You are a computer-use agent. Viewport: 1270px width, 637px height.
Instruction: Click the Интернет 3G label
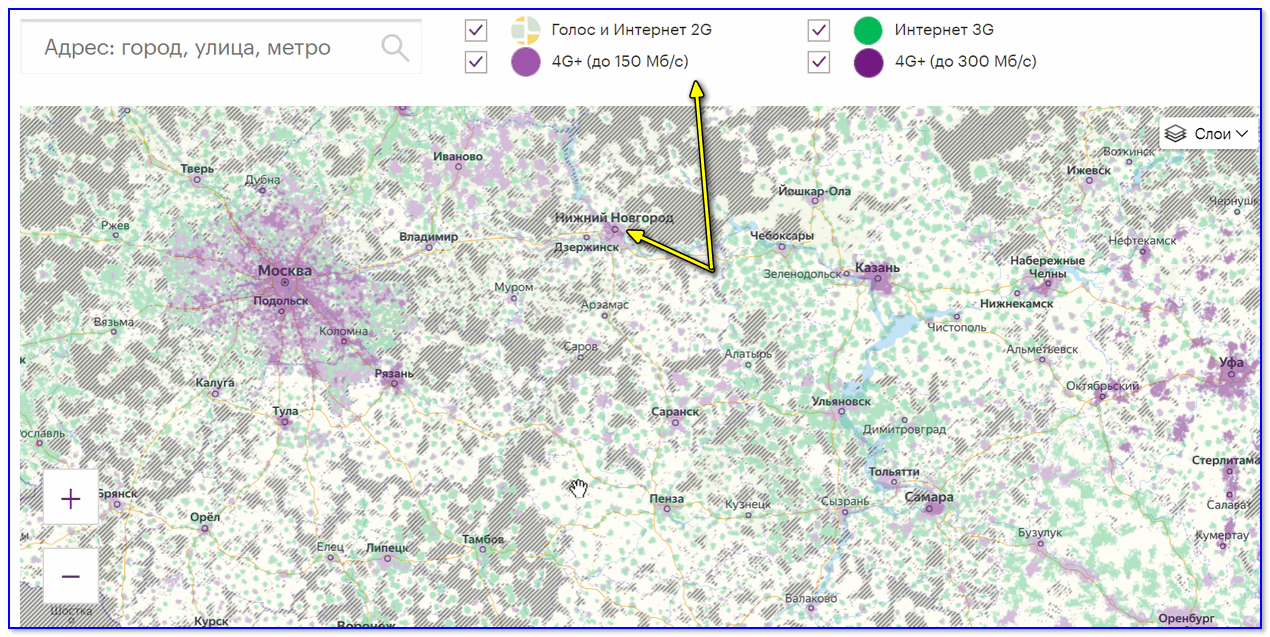[x=944, y=30]
